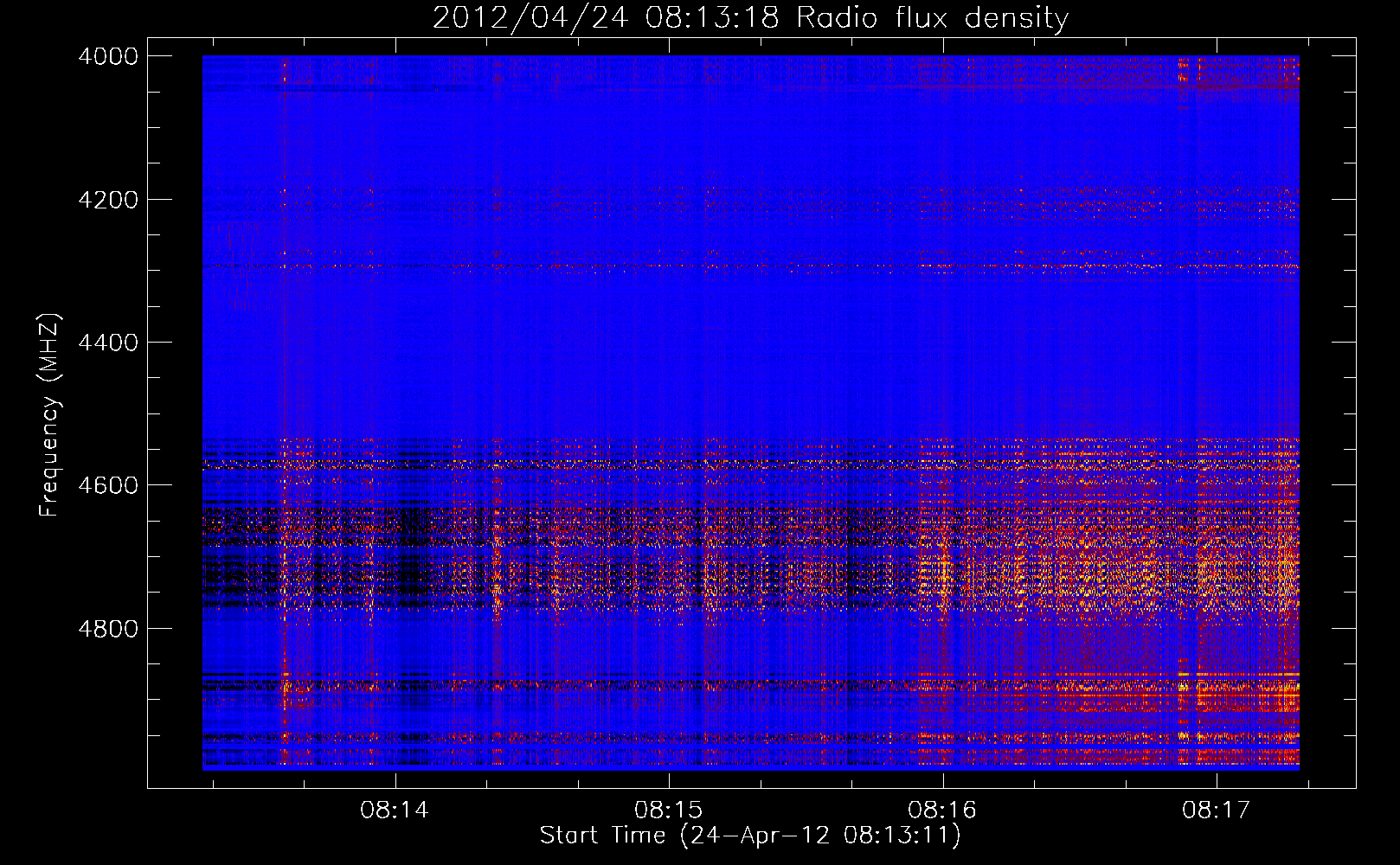Image resolution: width=1400 pixels, height=865 pixels.
Task: Click the 08:17 time tick label
Action: pos(1217,811)
